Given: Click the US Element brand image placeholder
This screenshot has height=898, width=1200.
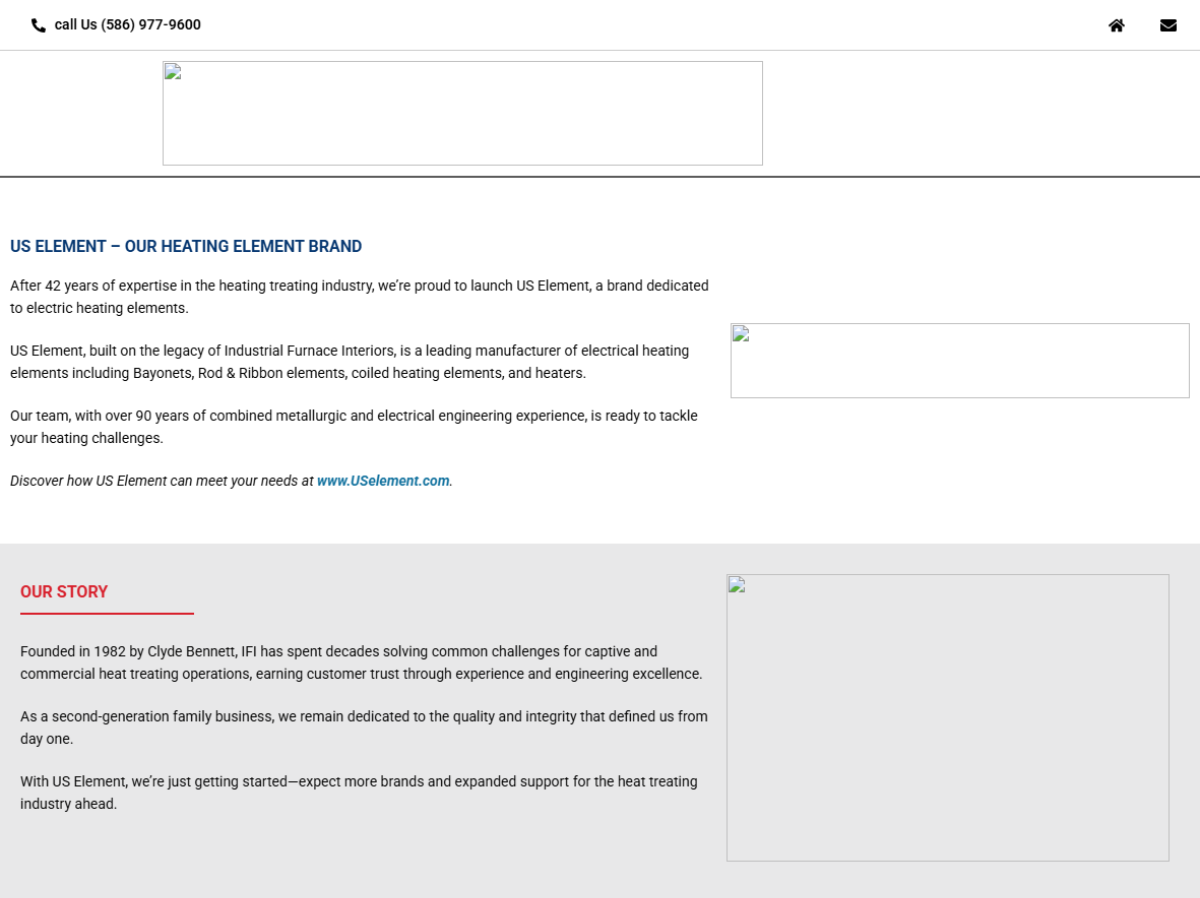Looking at the screenshot, I should click(x=960, y=360).
